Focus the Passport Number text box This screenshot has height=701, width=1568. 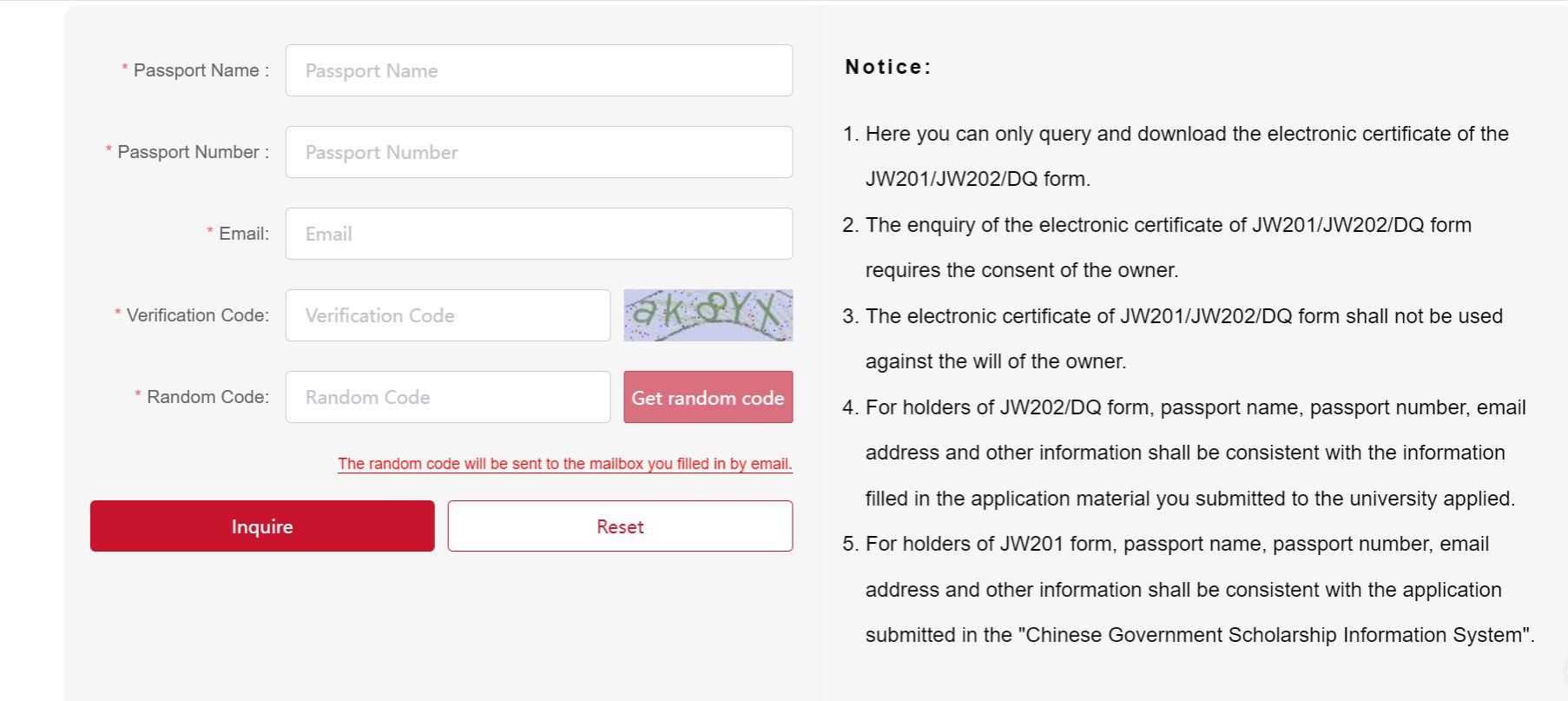[x=538, y=152]
